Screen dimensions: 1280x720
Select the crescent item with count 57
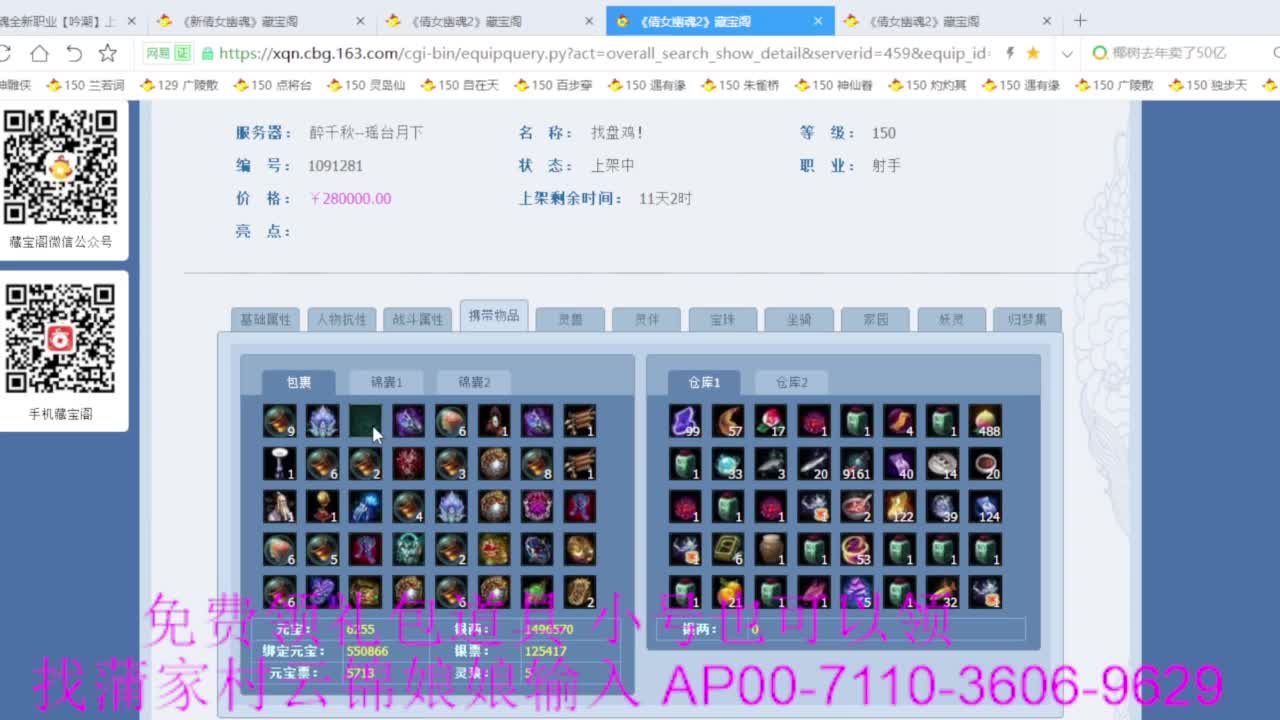(729, 421)
